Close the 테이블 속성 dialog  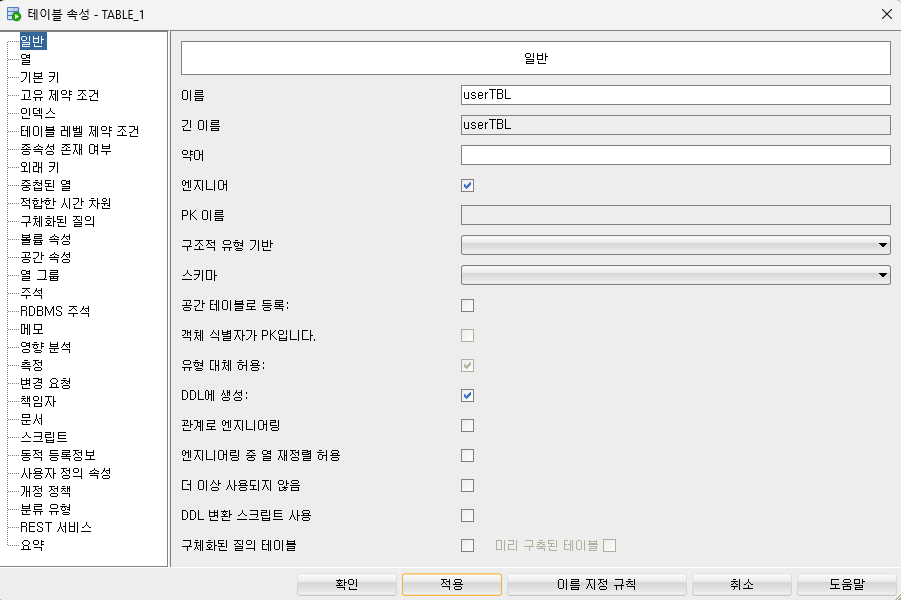point(887,14)
